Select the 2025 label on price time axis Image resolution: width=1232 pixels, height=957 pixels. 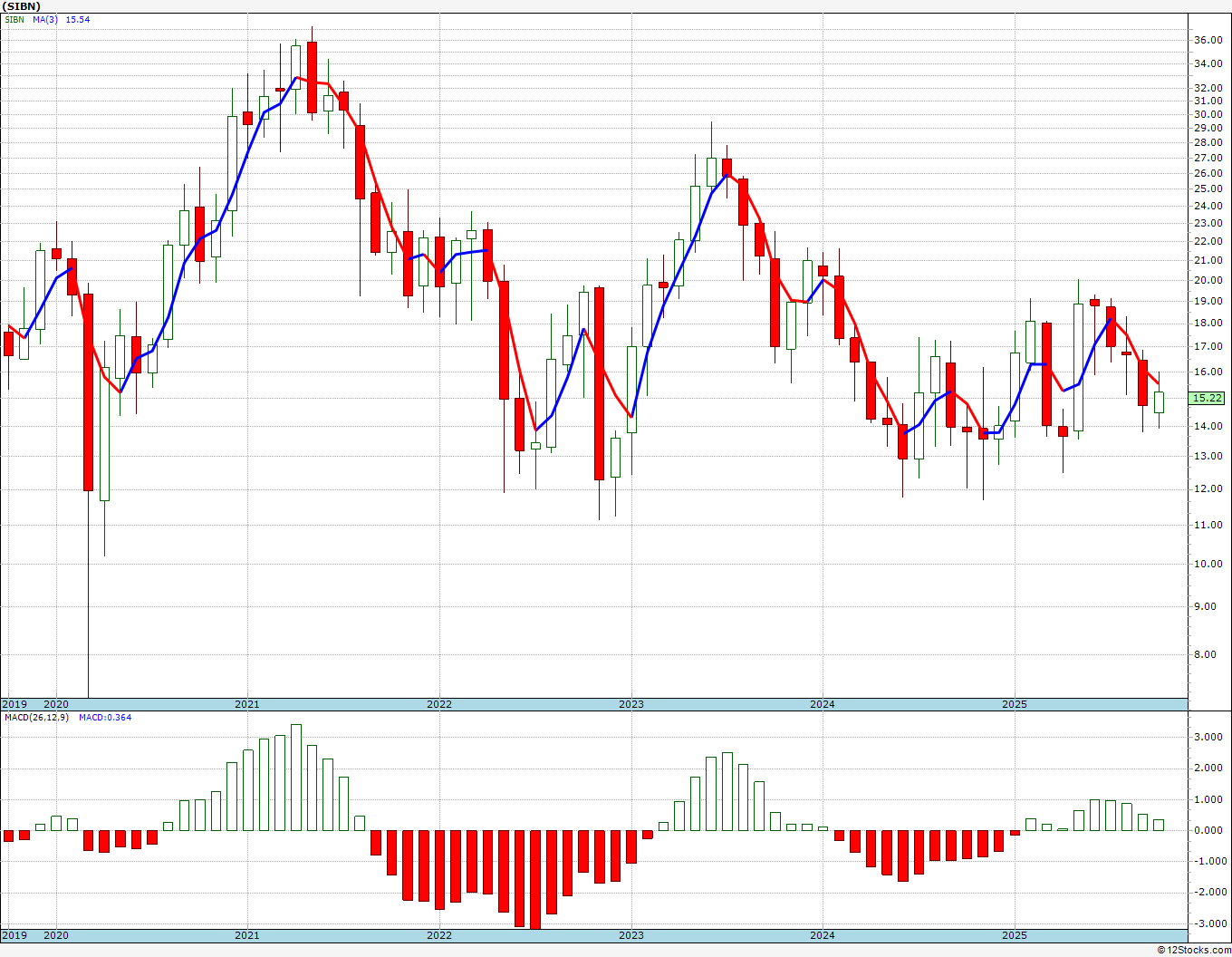pyautogui.click(x=1015, y=704)
